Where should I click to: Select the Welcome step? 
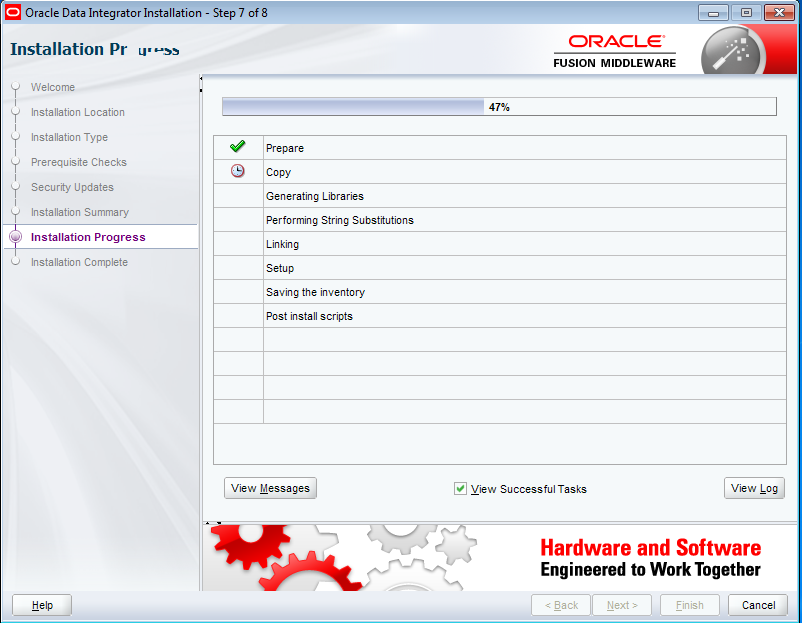pos(53,87)
